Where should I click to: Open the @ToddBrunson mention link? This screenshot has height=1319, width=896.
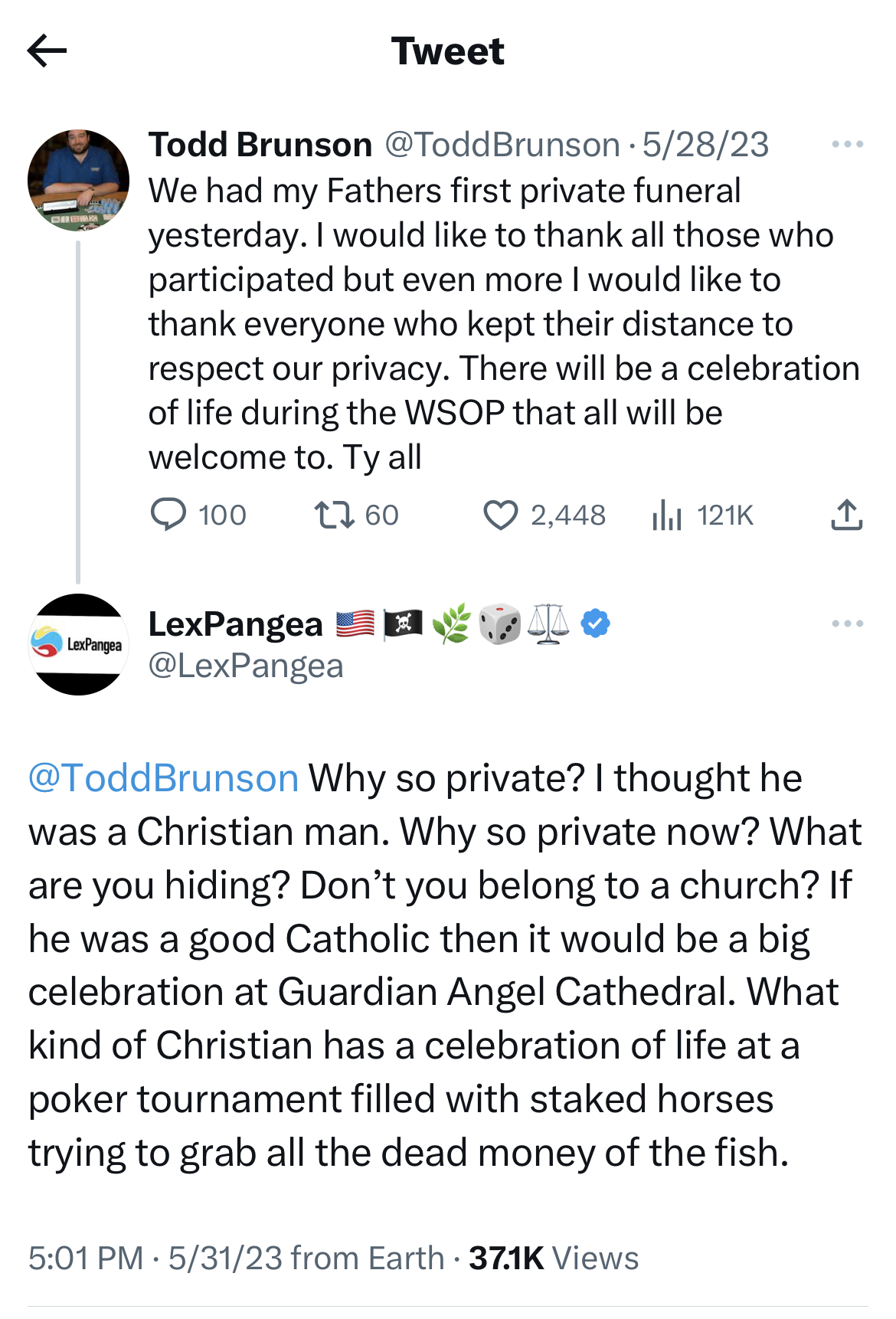163,778
